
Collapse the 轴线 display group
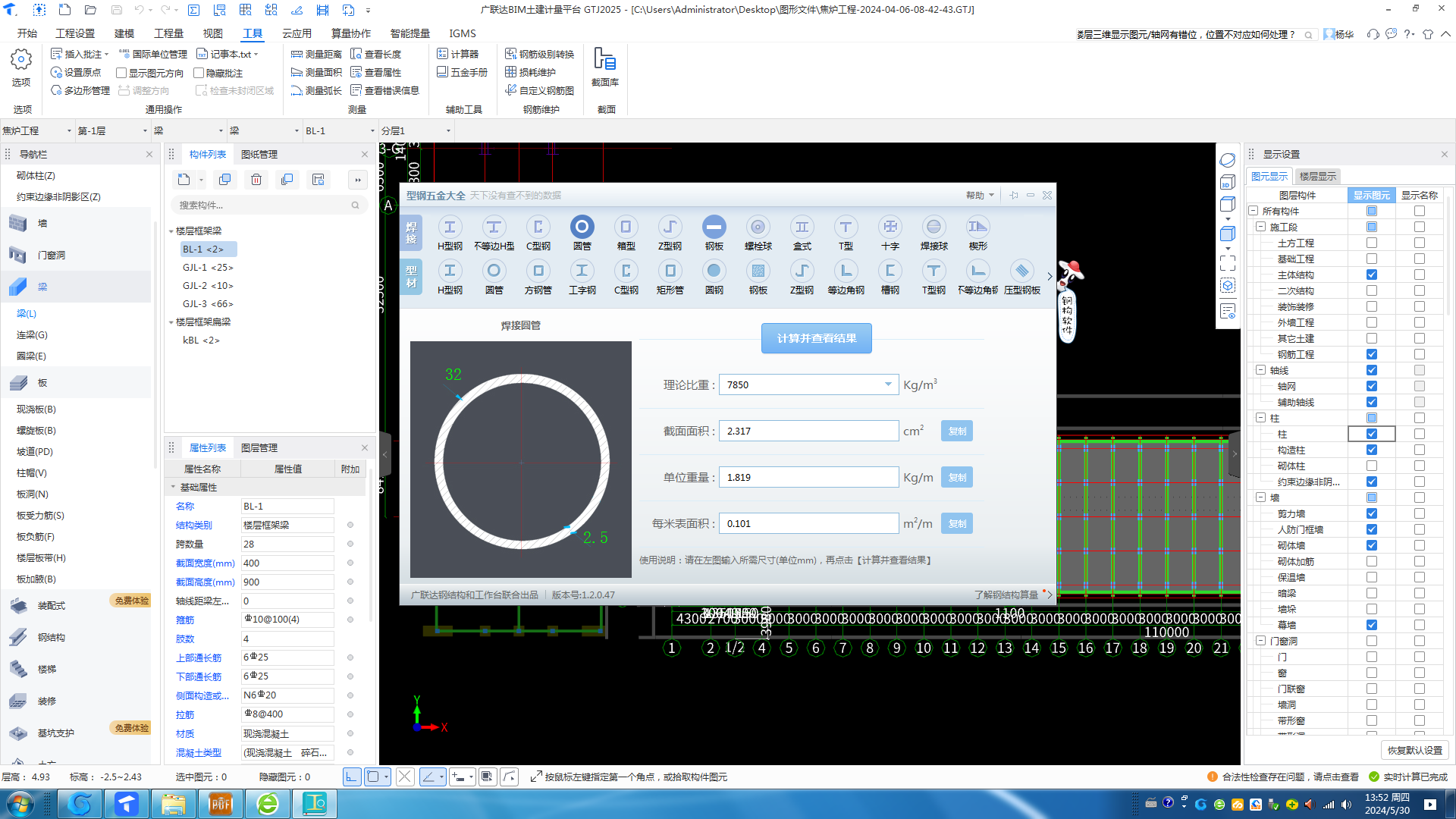(x=1260, y=370)
